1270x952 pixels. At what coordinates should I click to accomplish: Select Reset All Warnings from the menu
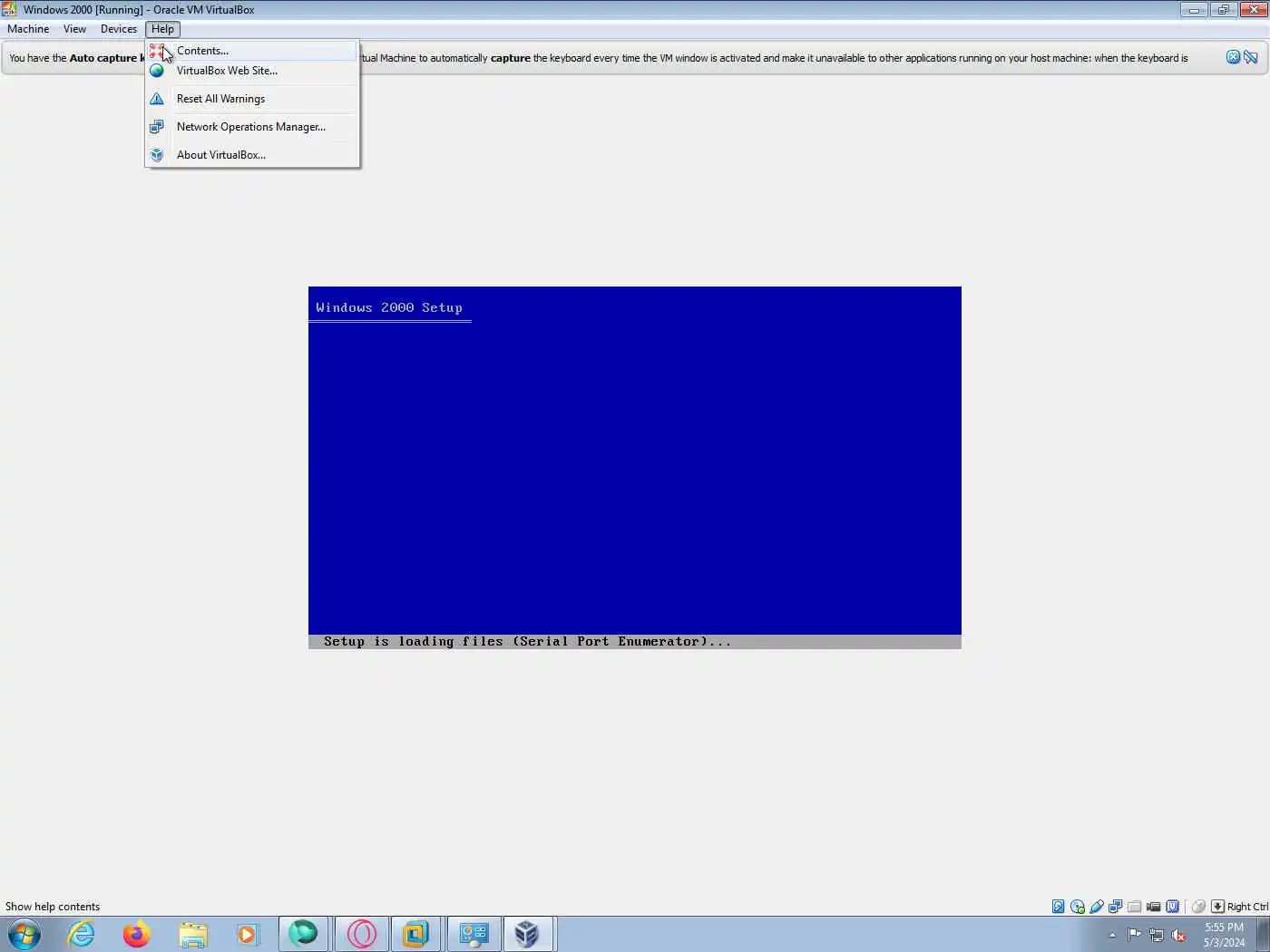coord(252,99)
